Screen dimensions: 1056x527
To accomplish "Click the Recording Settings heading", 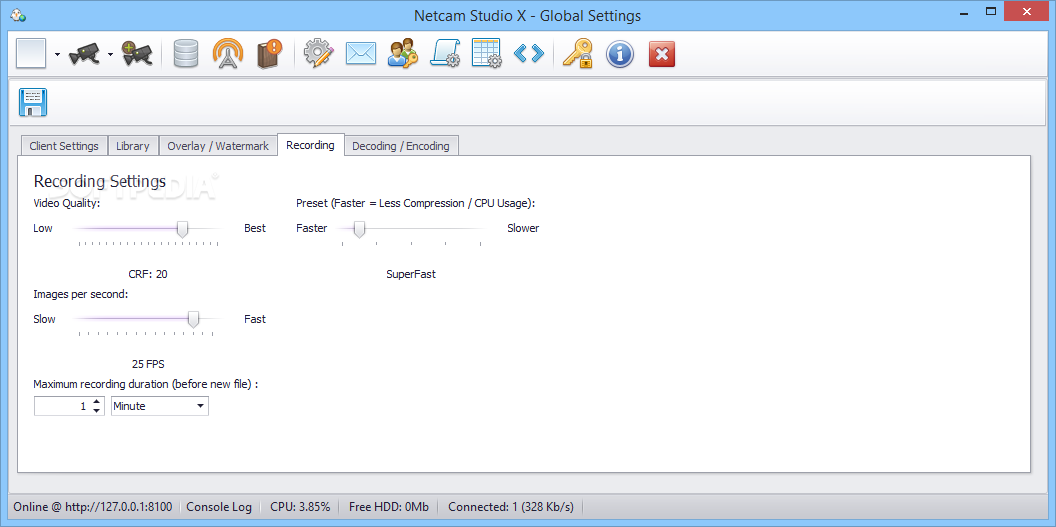I will pos(100,181).
